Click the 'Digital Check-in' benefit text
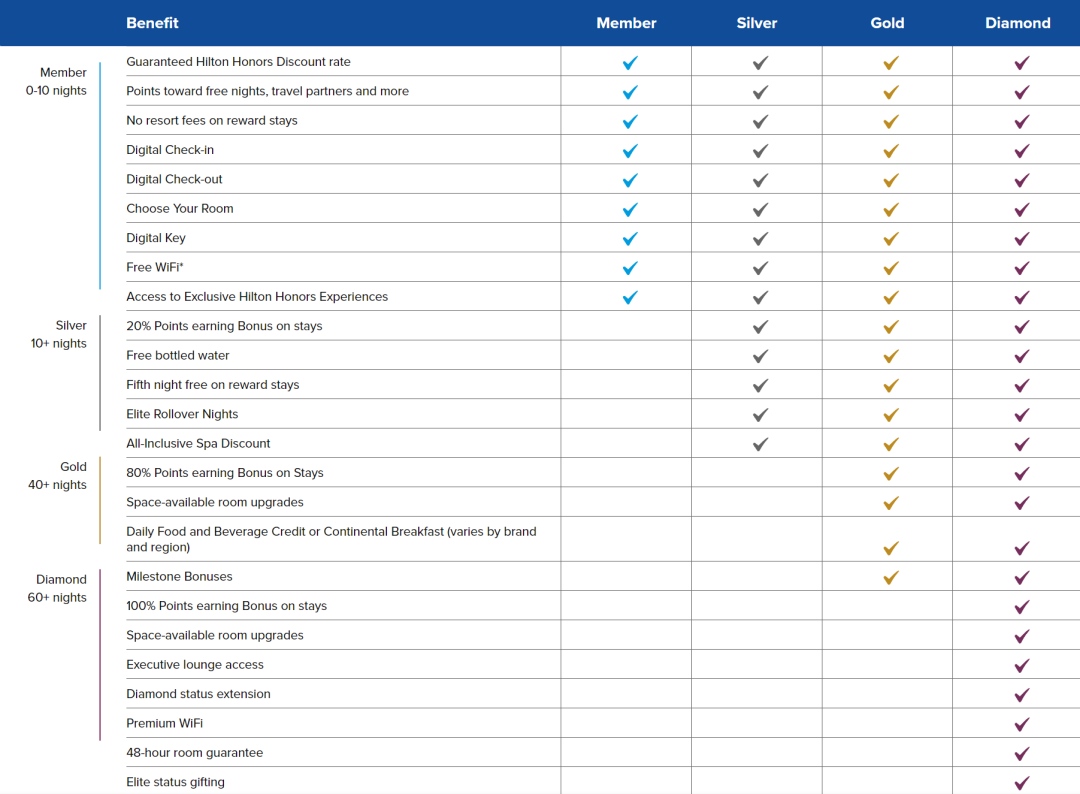This screenshot has width=1080, height=794. (x=170, y=149)
